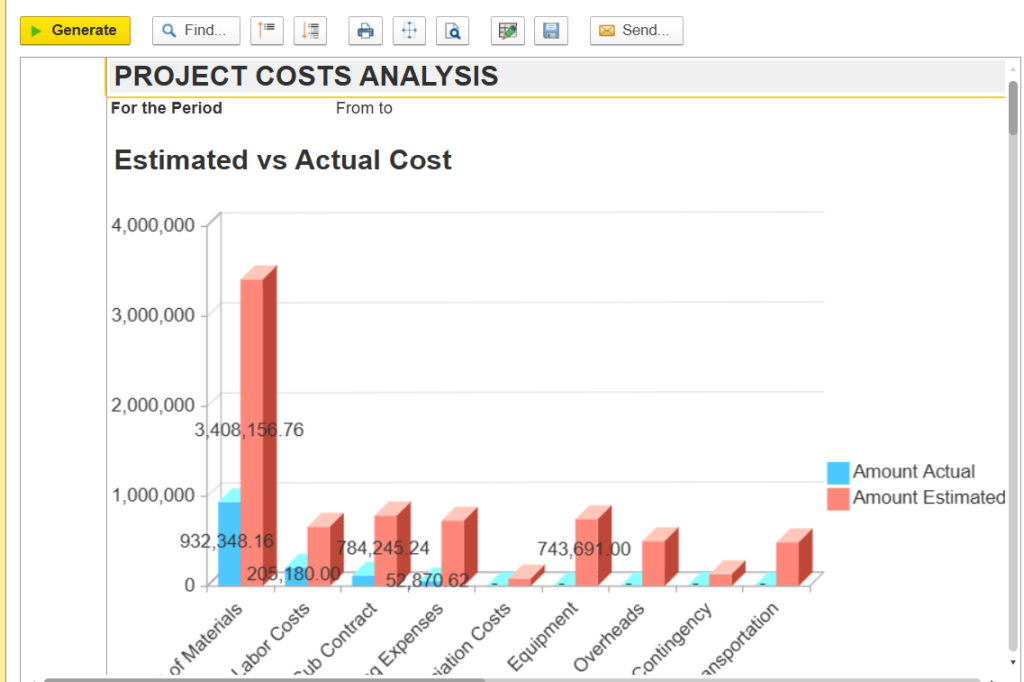The width and height of the screenshot is (1024, 682).
Task: Click the page setup crosshair icon
Action: point(409,31)
